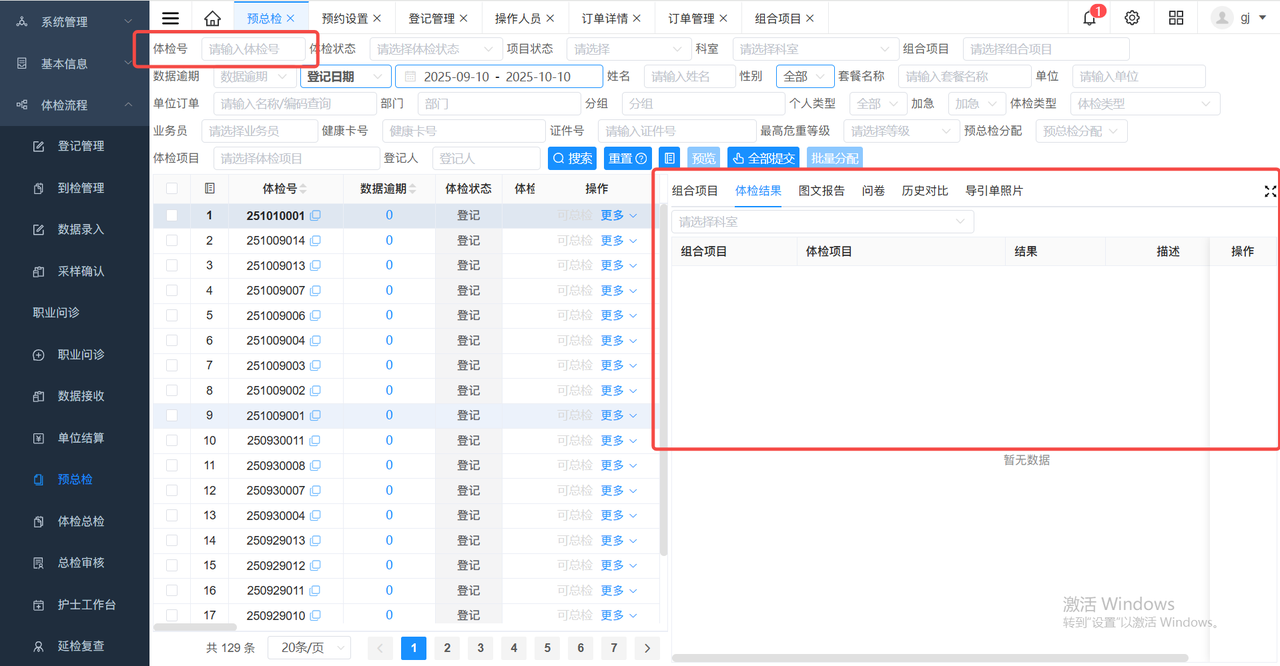This screenshot has width=1280, height=666.
Task: Select the checkbox for row 5
Action: [172, 315]
